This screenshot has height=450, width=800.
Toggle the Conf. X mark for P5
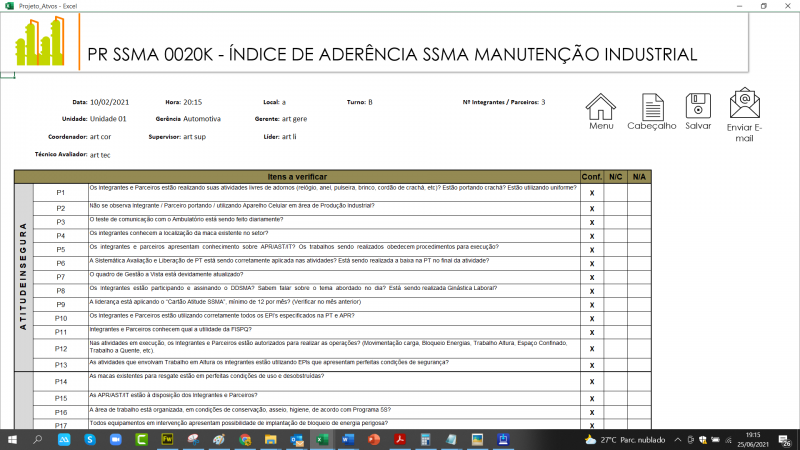point(592,249)
